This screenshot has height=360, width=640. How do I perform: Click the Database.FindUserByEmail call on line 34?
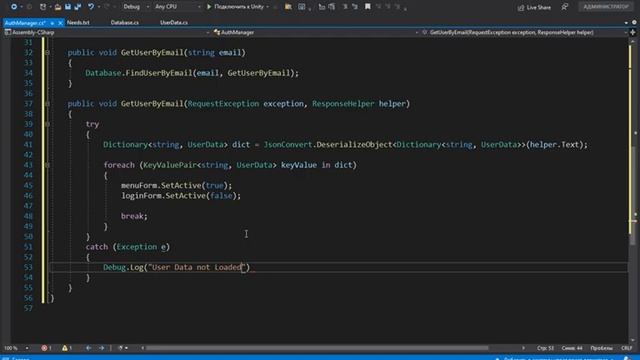192,73
